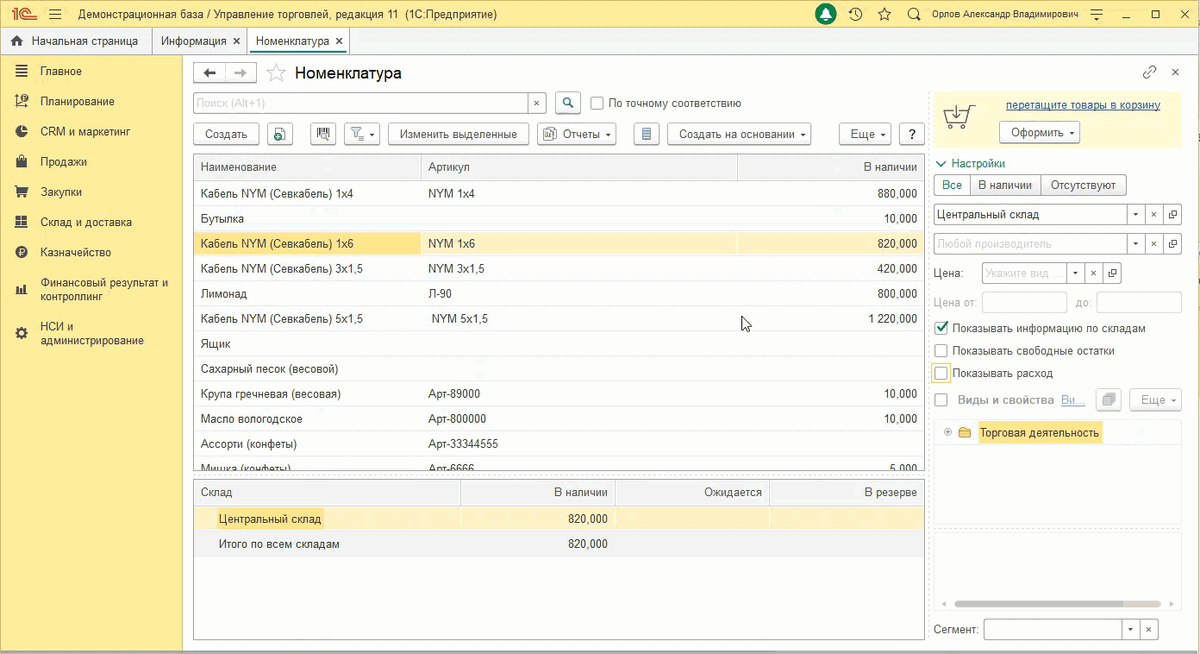Select the В наличии filter toggle
This screenshot has height=654, width=1200.
tap(1004, 185)
